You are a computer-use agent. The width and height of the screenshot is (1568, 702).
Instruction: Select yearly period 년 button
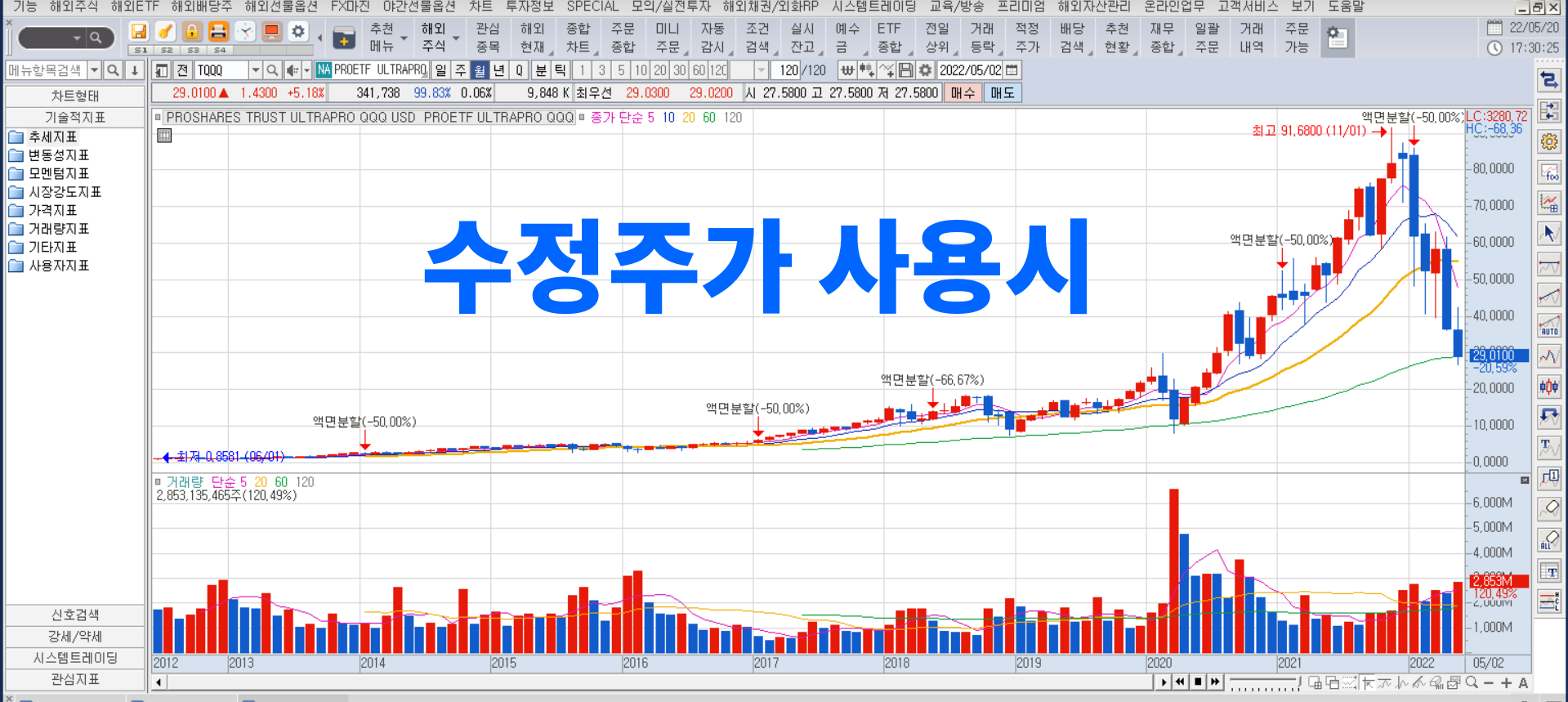coord(498,70)
